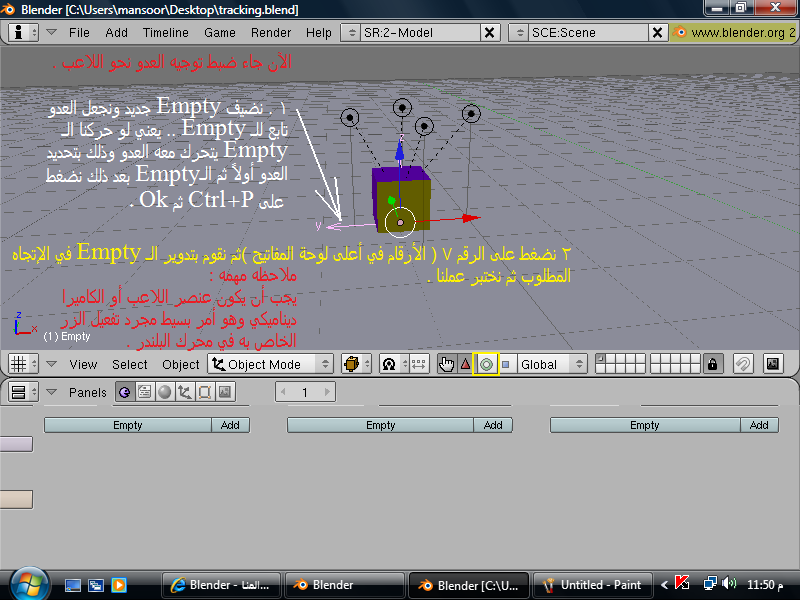
Task: Toggle layer 16 button in 3D header
Action: pyautogui.click(x=656, y=369)
